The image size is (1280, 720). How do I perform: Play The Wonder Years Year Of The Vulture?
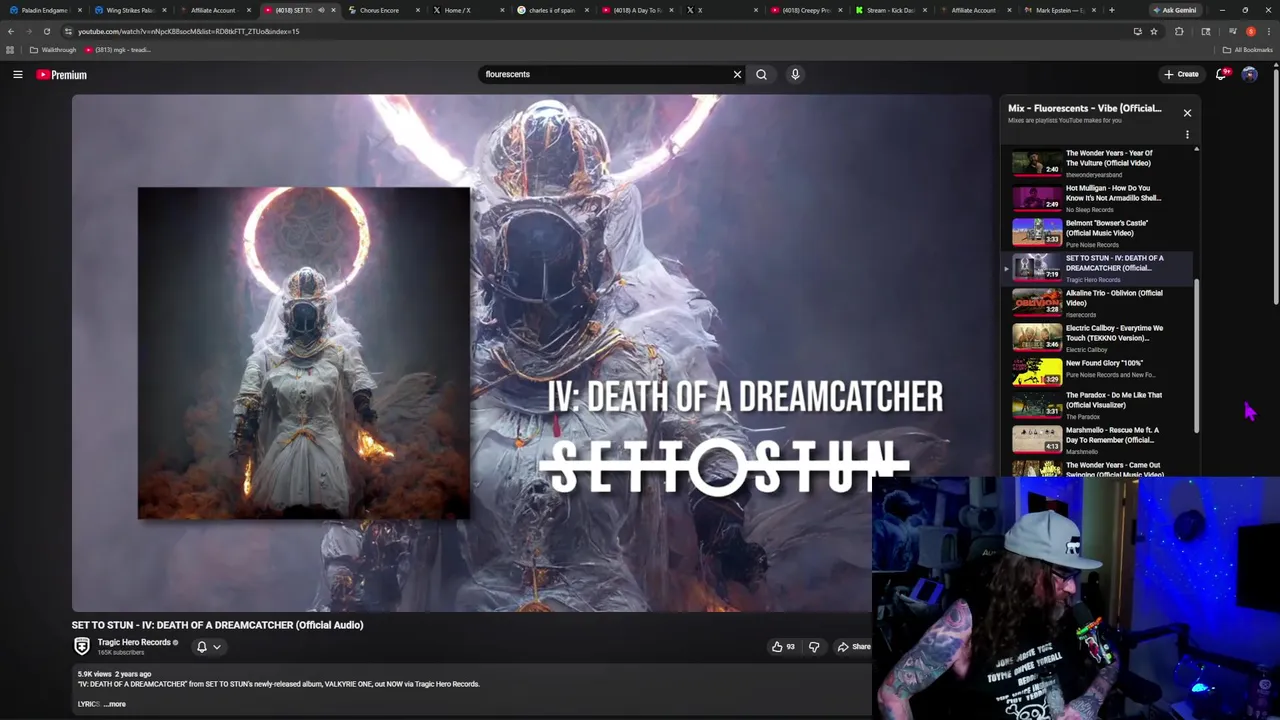pyautogui.click(x=1096, y=163)
